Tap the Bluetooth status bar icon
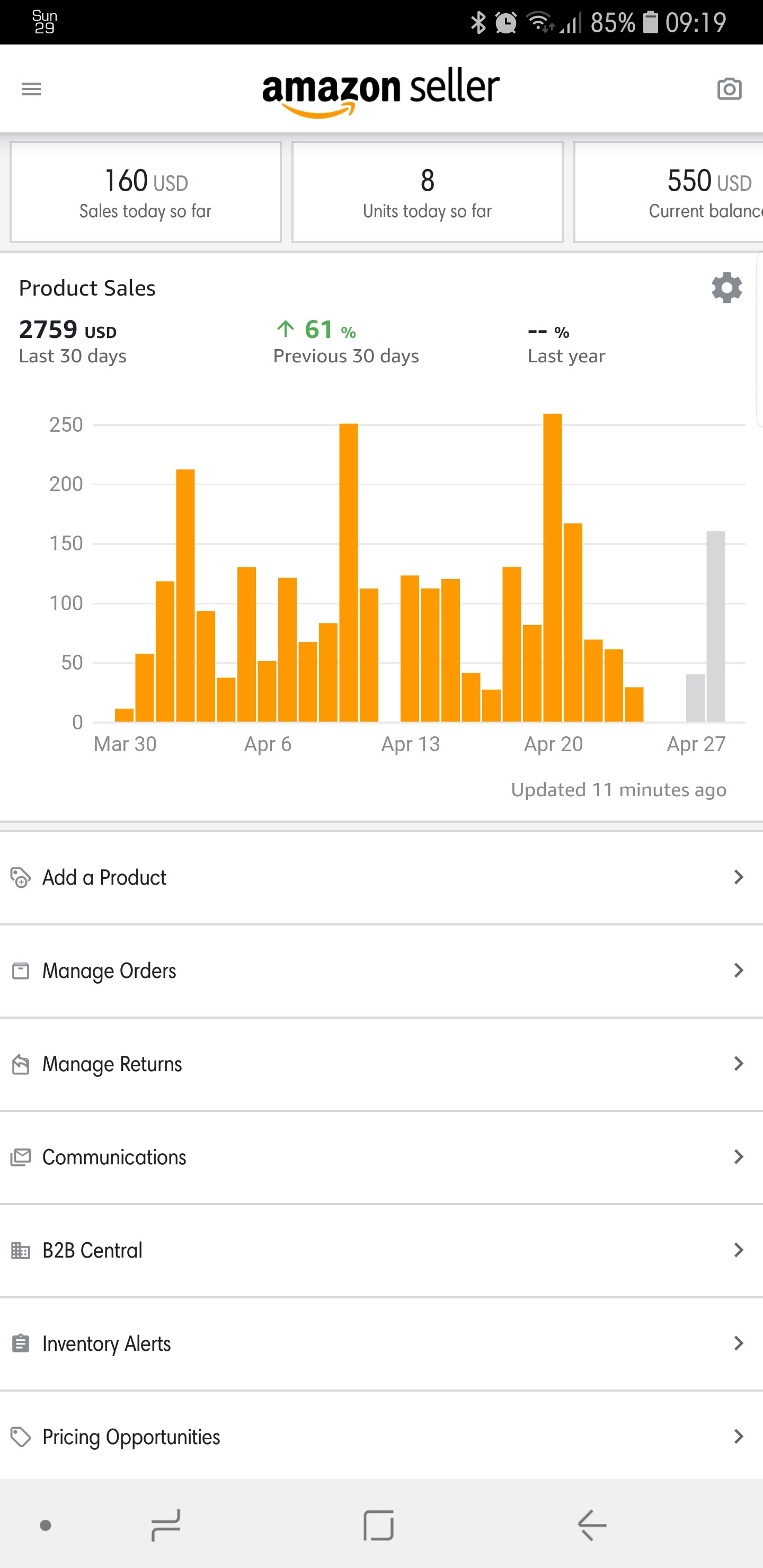The width and height of the screenshot is (763, 1568). click(478, 23)
